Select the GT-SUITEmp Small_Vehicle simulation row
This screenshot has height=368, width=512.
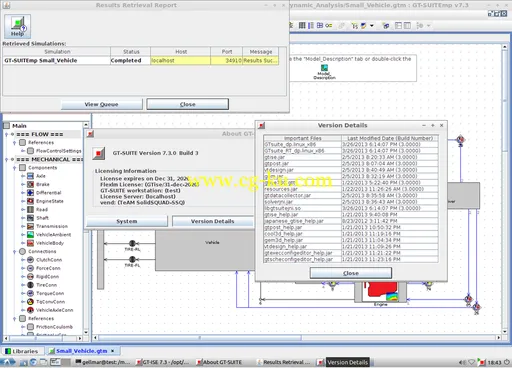140,60
